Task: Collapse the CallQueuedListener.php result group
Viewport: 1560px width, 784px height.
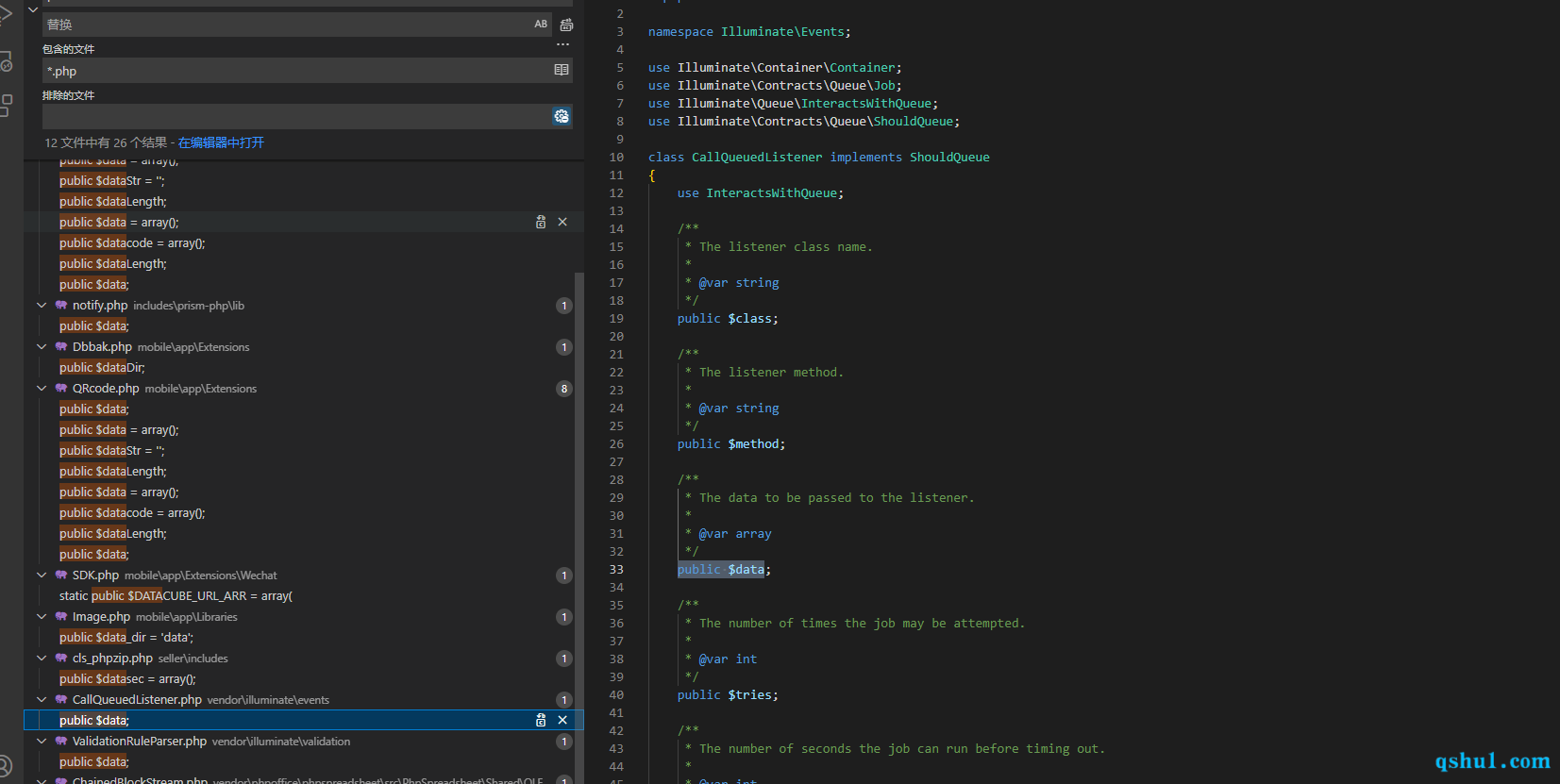Action: click(x=42, y=700)
